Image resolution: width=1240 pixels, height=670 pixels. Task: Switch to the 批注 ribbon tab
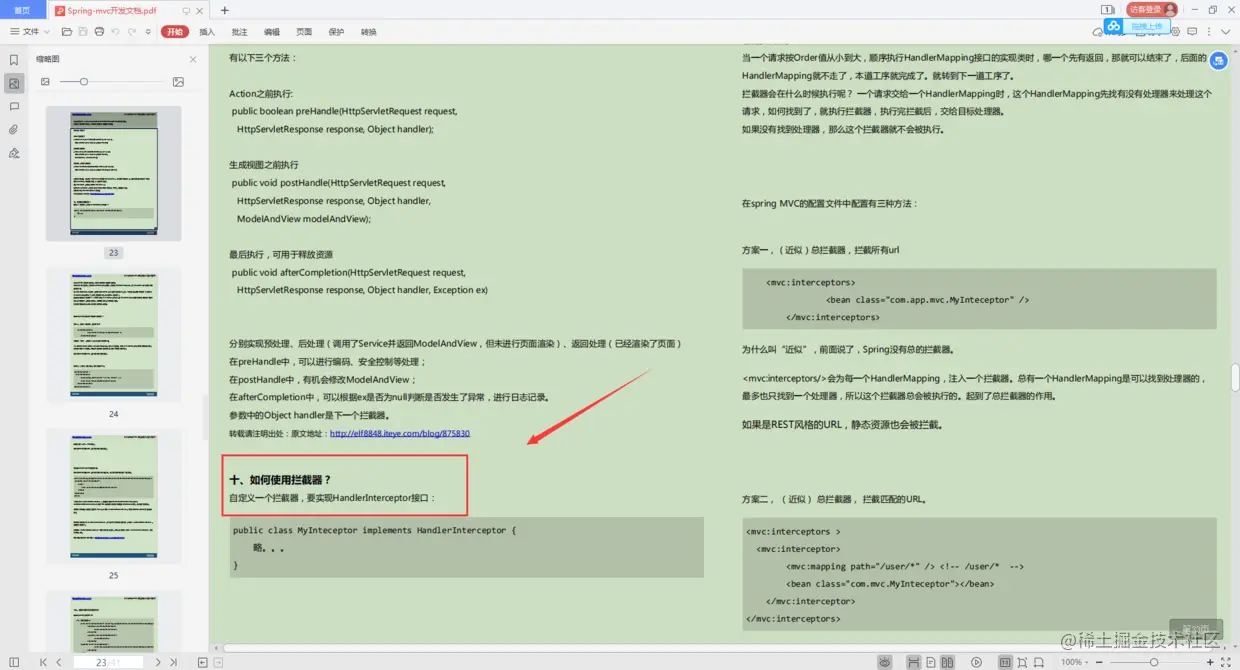(x=239, y=32)
